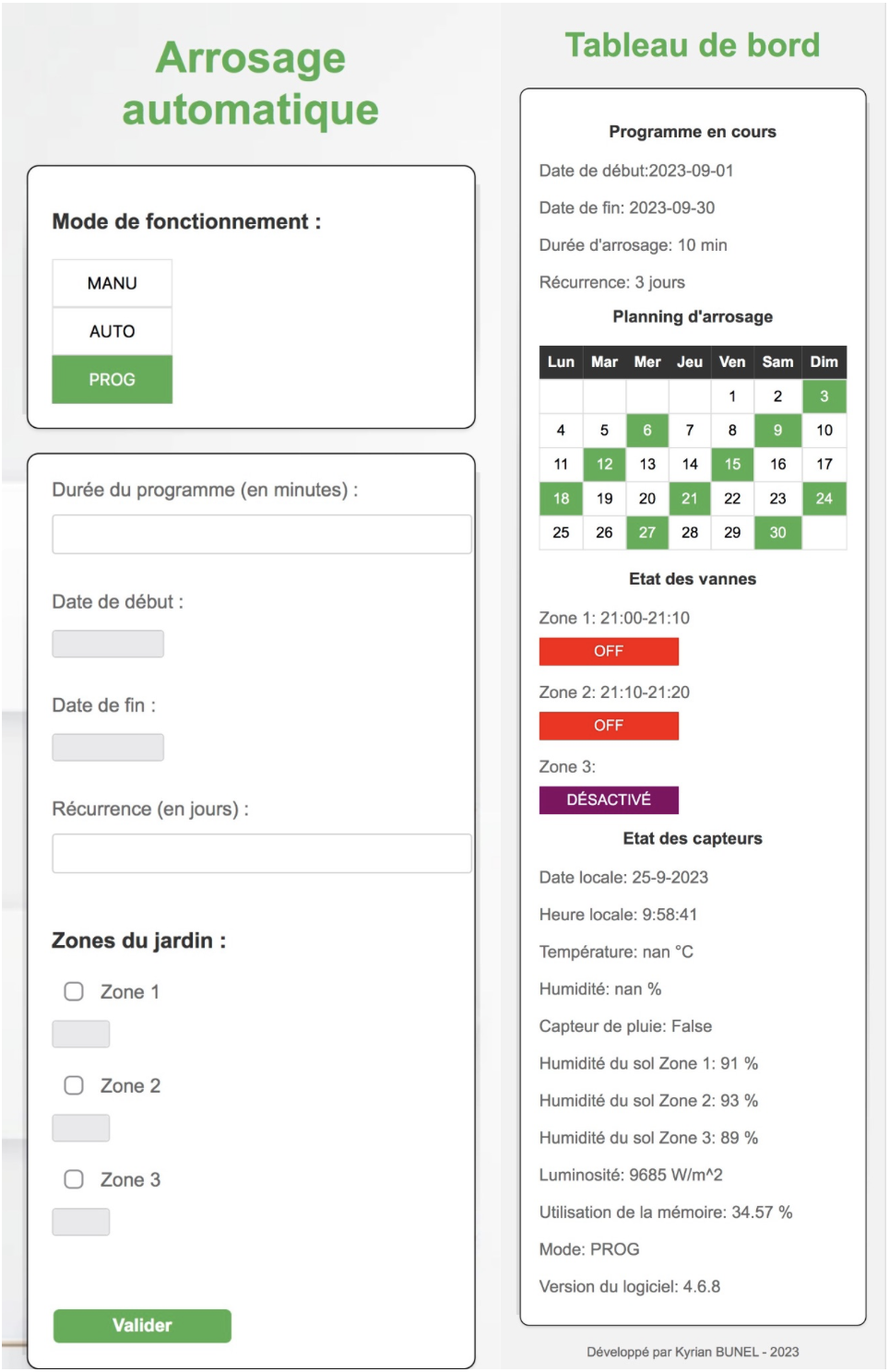Image resolution: width=889 pixels, height=1372 pixels.
Task: Focus the Récurrence (en jours) field
Action: [262, 853]
